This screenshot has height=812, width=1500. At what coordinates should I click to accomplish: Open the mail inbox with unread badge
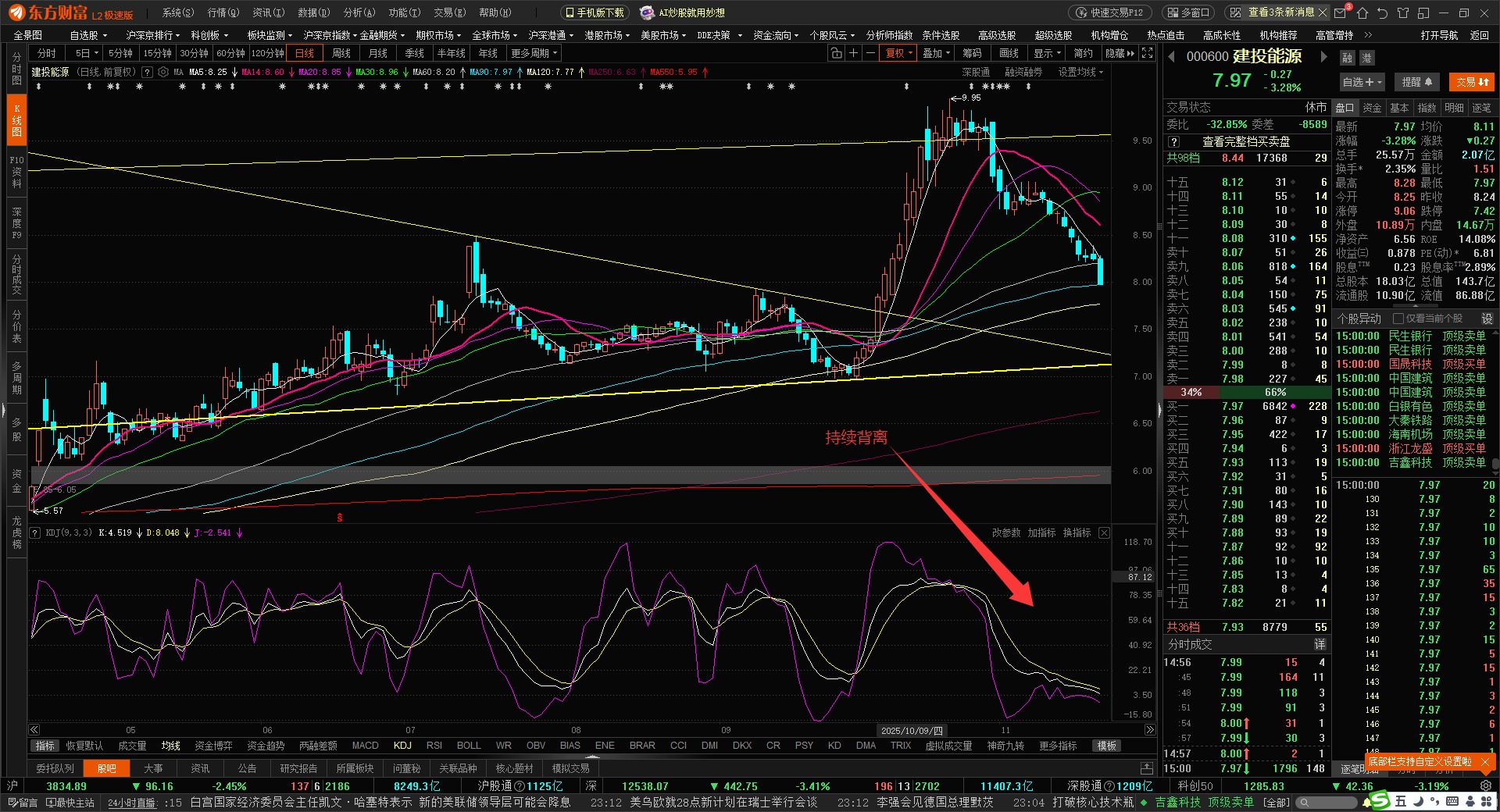click(x=1341, y=12)
